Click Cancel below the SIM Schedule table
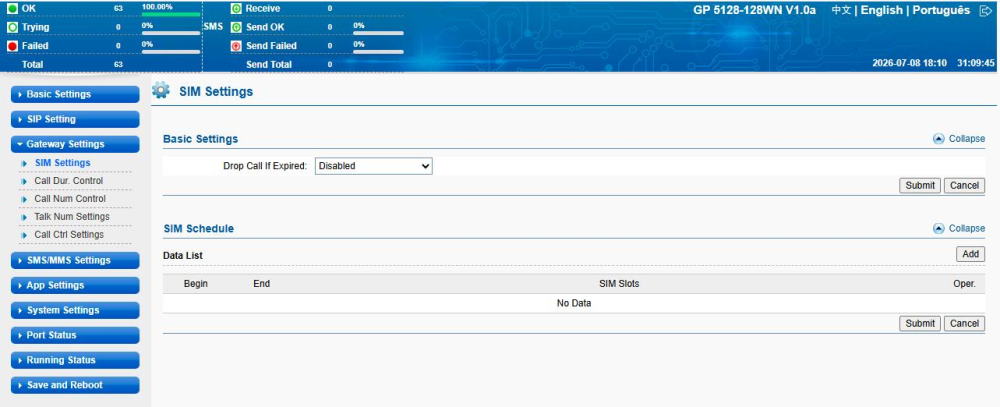 [964, 323]
